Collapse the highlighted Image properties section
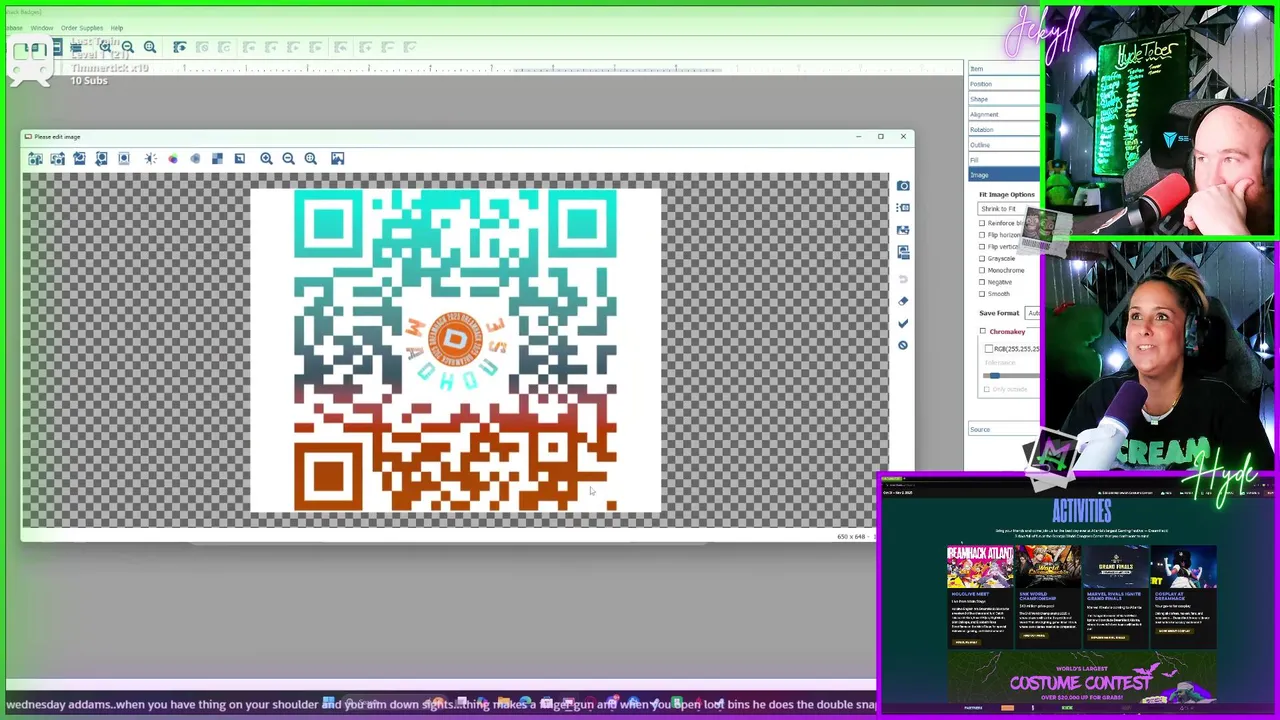This screenshot has width=1280, height=720. tap(1003, 175)
